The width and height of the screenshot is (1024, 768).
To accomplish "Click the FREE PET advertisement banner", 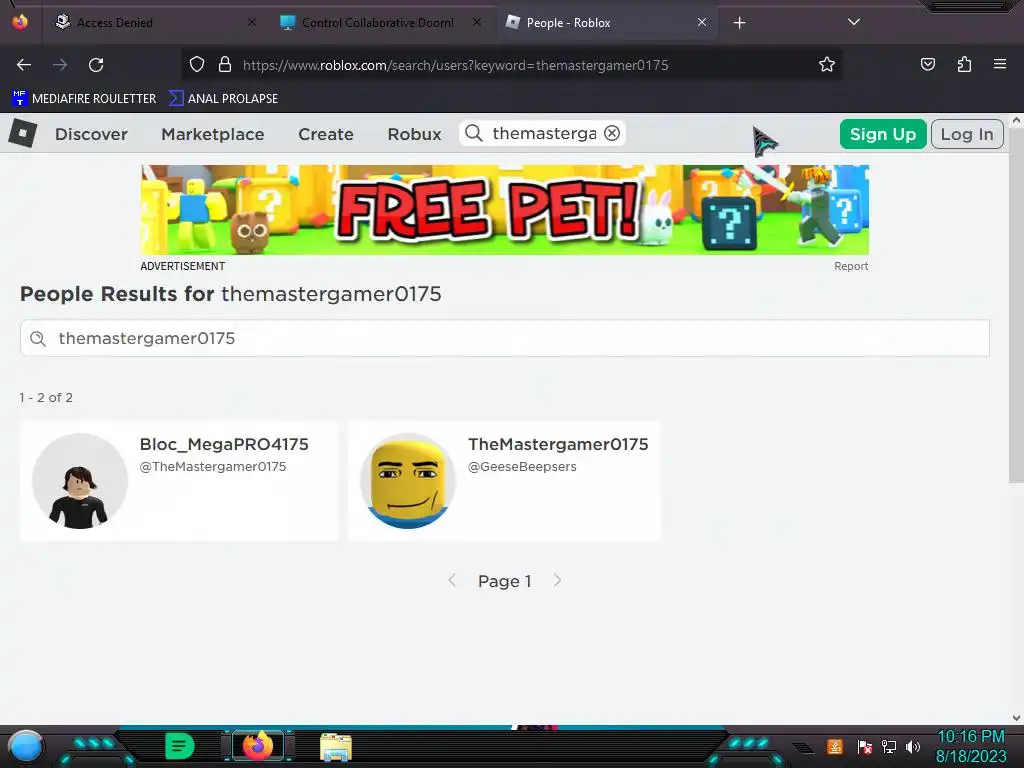I will coord(504,210).
